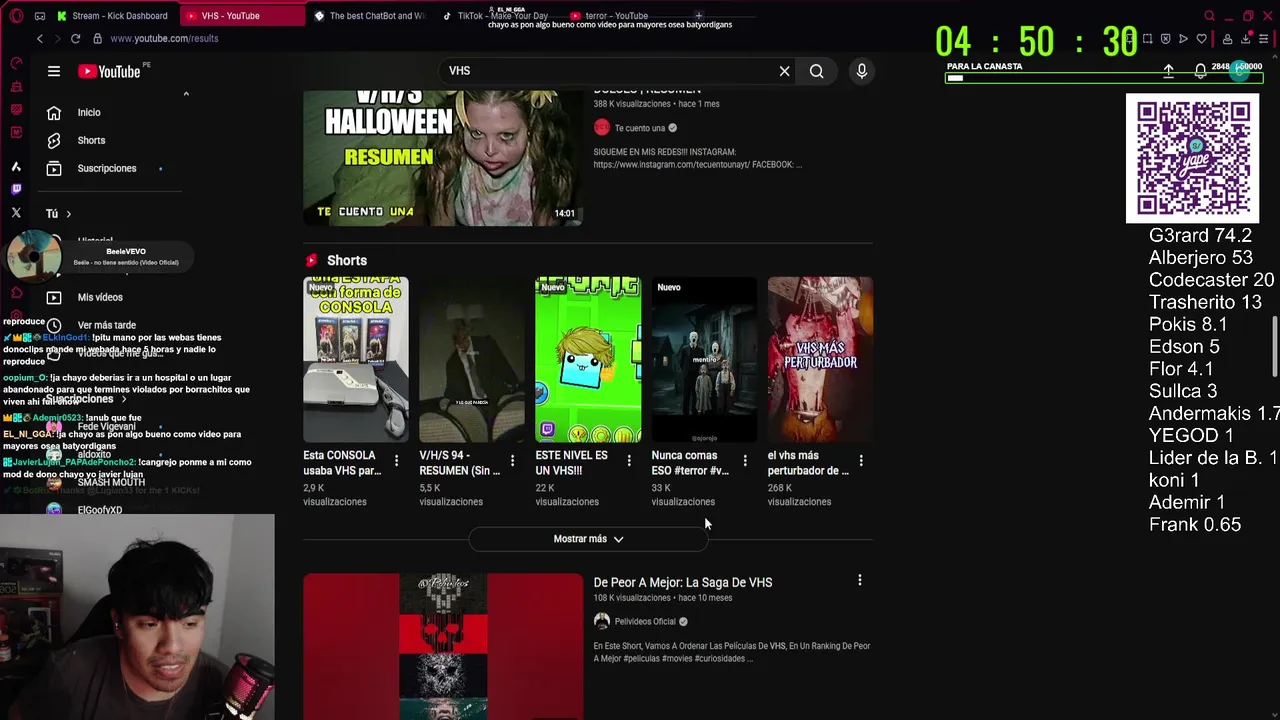
Task: Open options for el vhs más perturbador short
Action: pyautogui.click(x=861, y=461)
